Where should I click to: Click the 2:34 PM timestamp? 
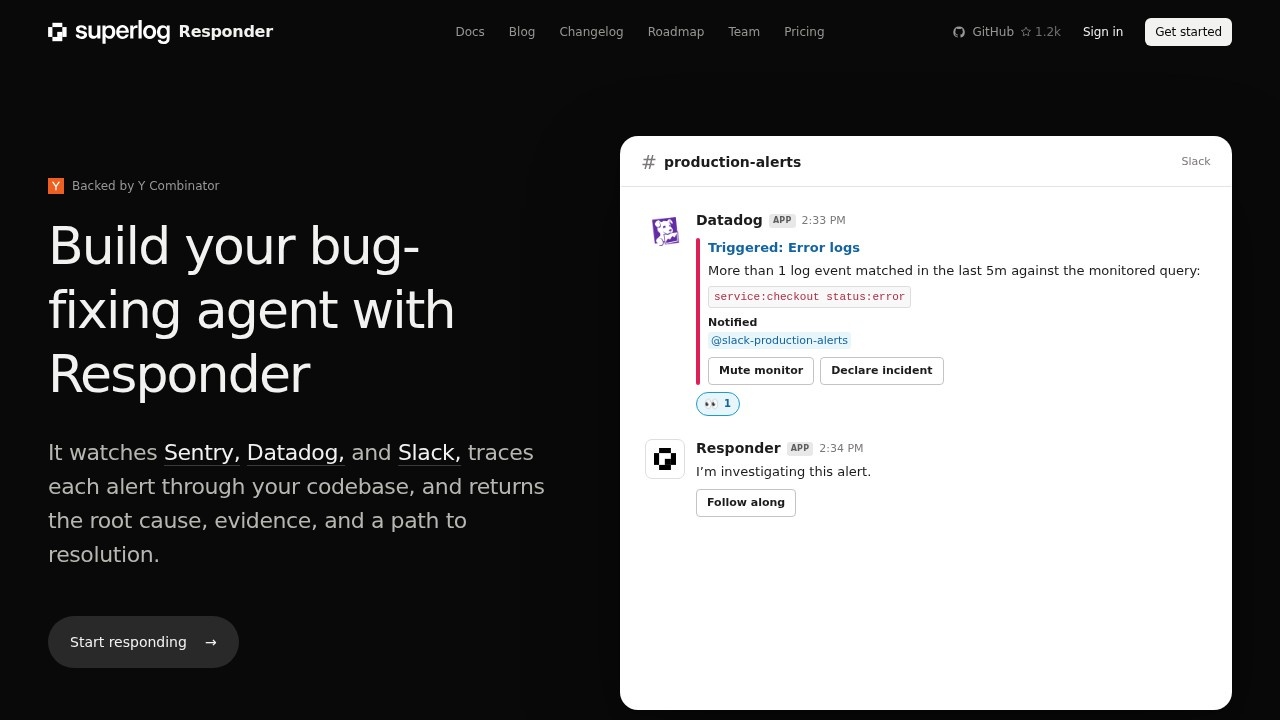(x=841, y=449)
